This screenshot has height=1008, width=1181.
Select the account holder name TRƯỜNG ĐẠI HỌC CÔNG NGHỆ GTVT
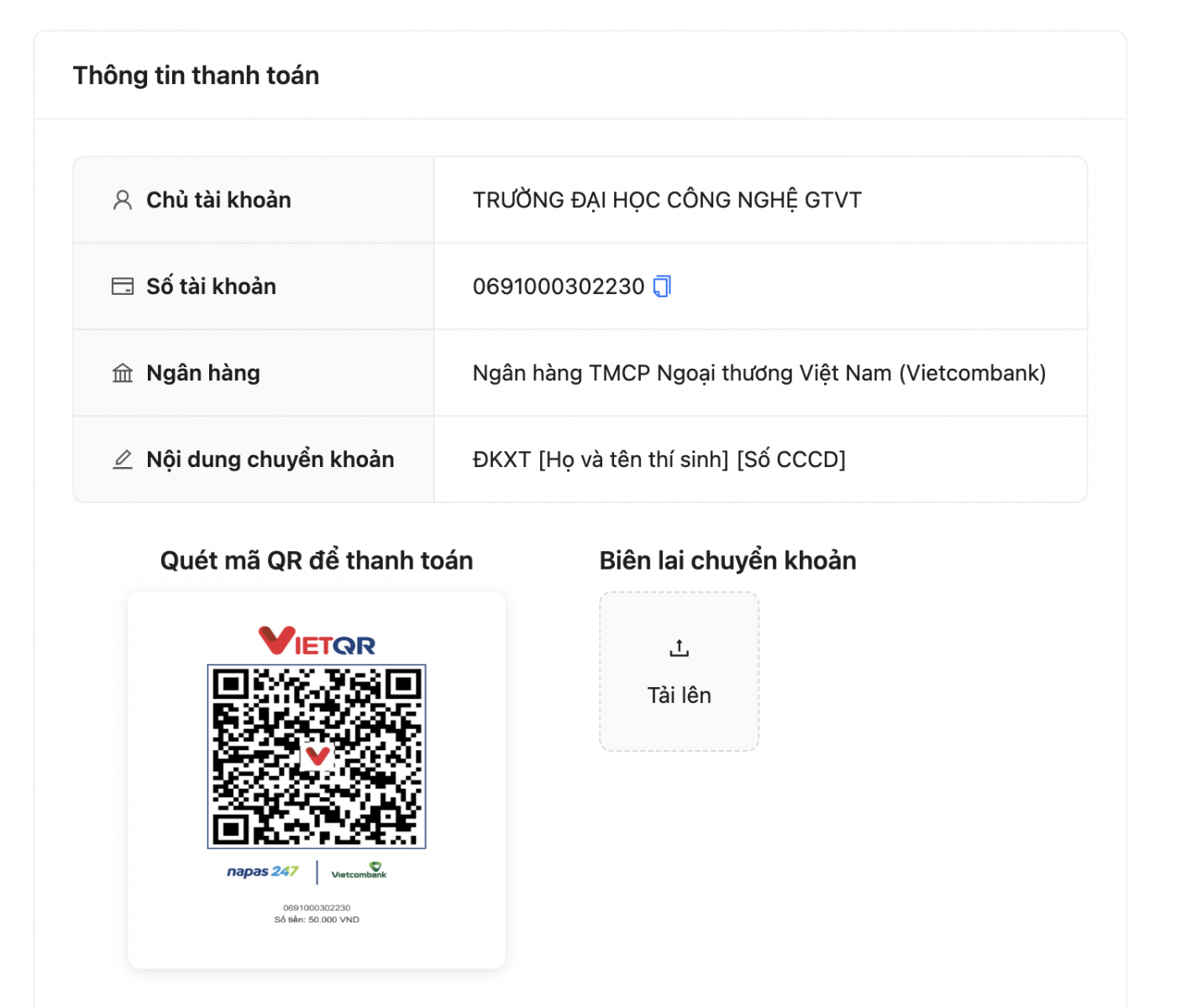pos(667,200)
